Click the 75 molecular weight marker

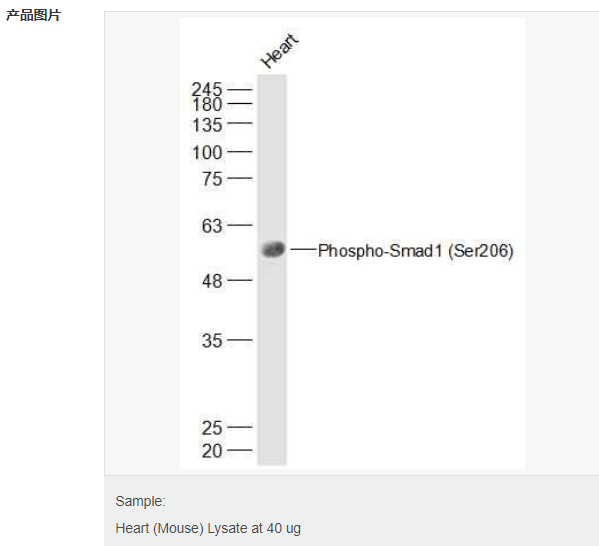[212, 179]
